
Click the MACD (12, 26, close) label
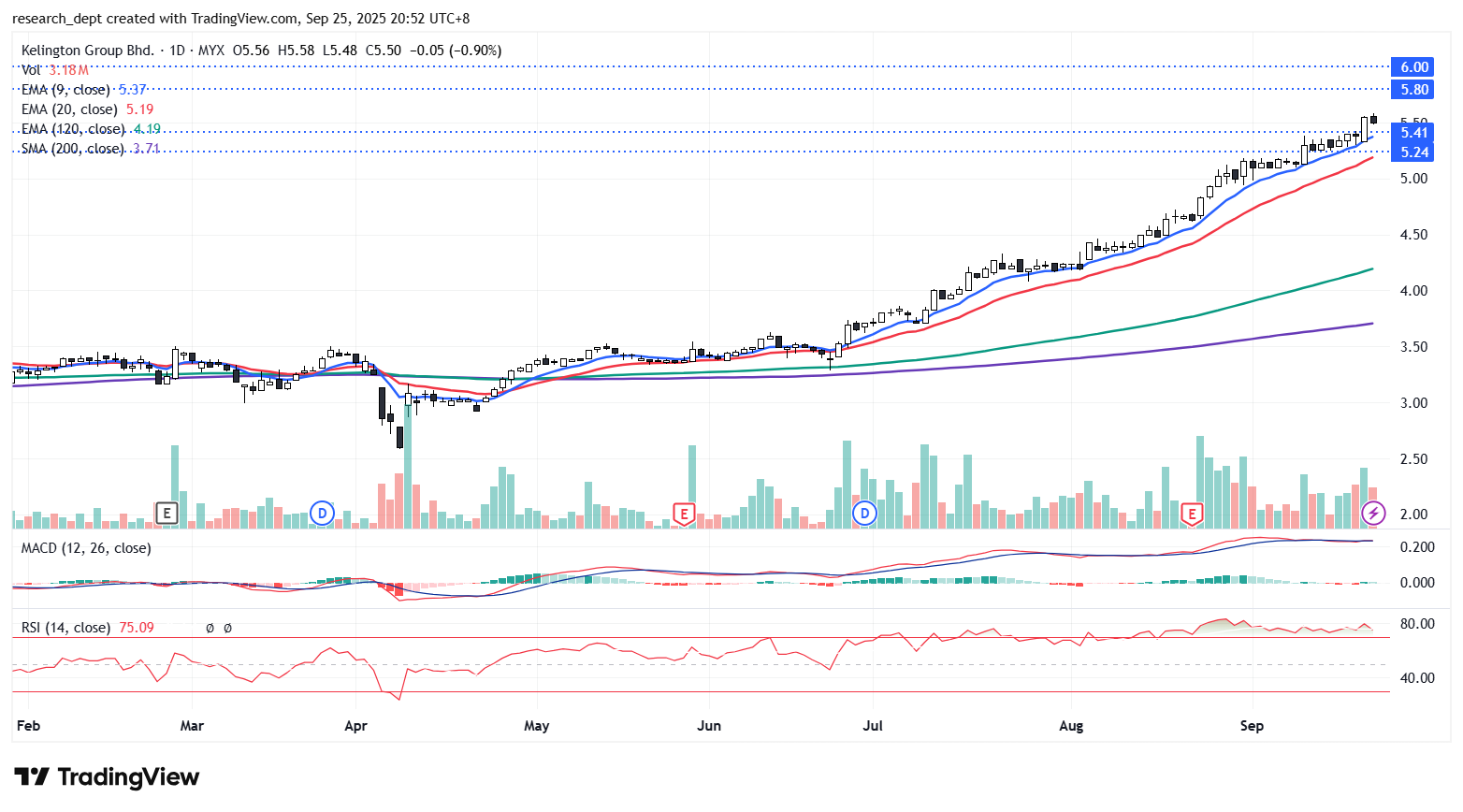click(86, 548)
